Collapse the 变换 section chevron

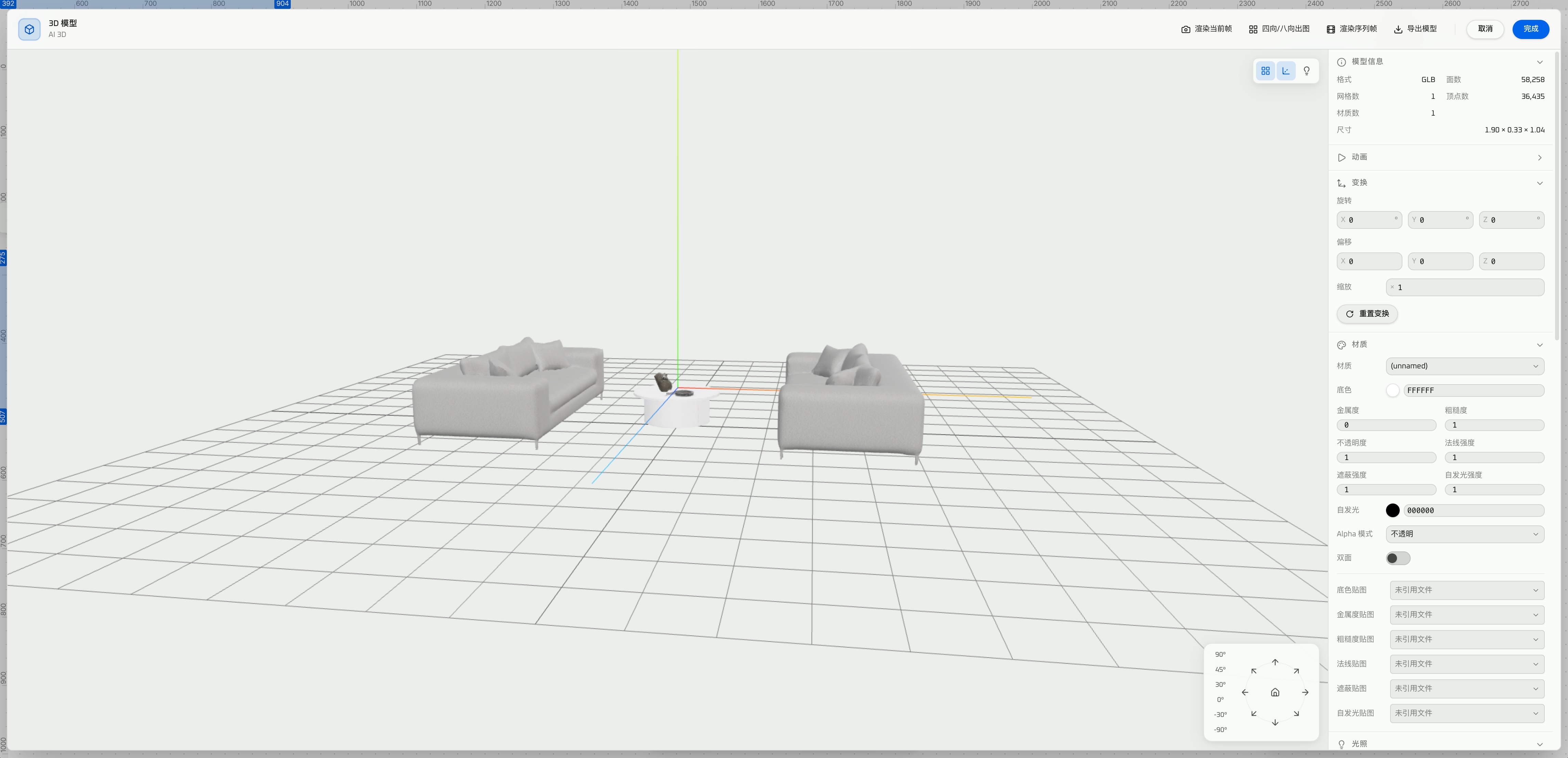pyautogui.click(x=1539, y=183)
